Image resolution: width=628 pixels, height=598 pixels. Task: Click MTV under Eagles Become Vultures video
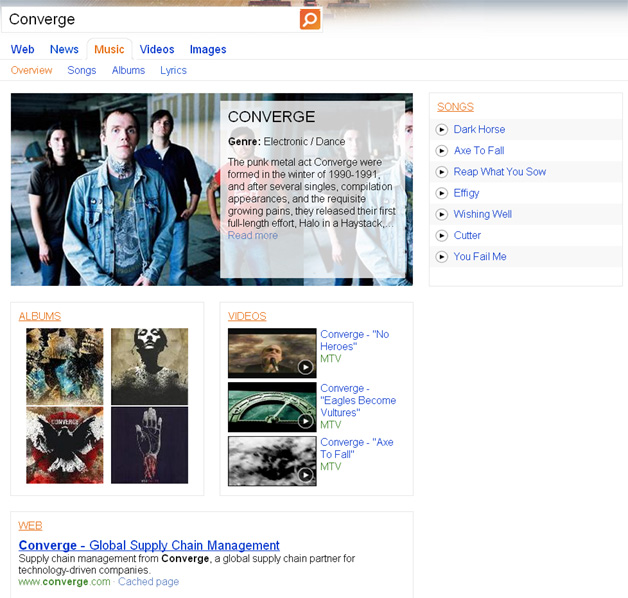click(x=330, y=425)
